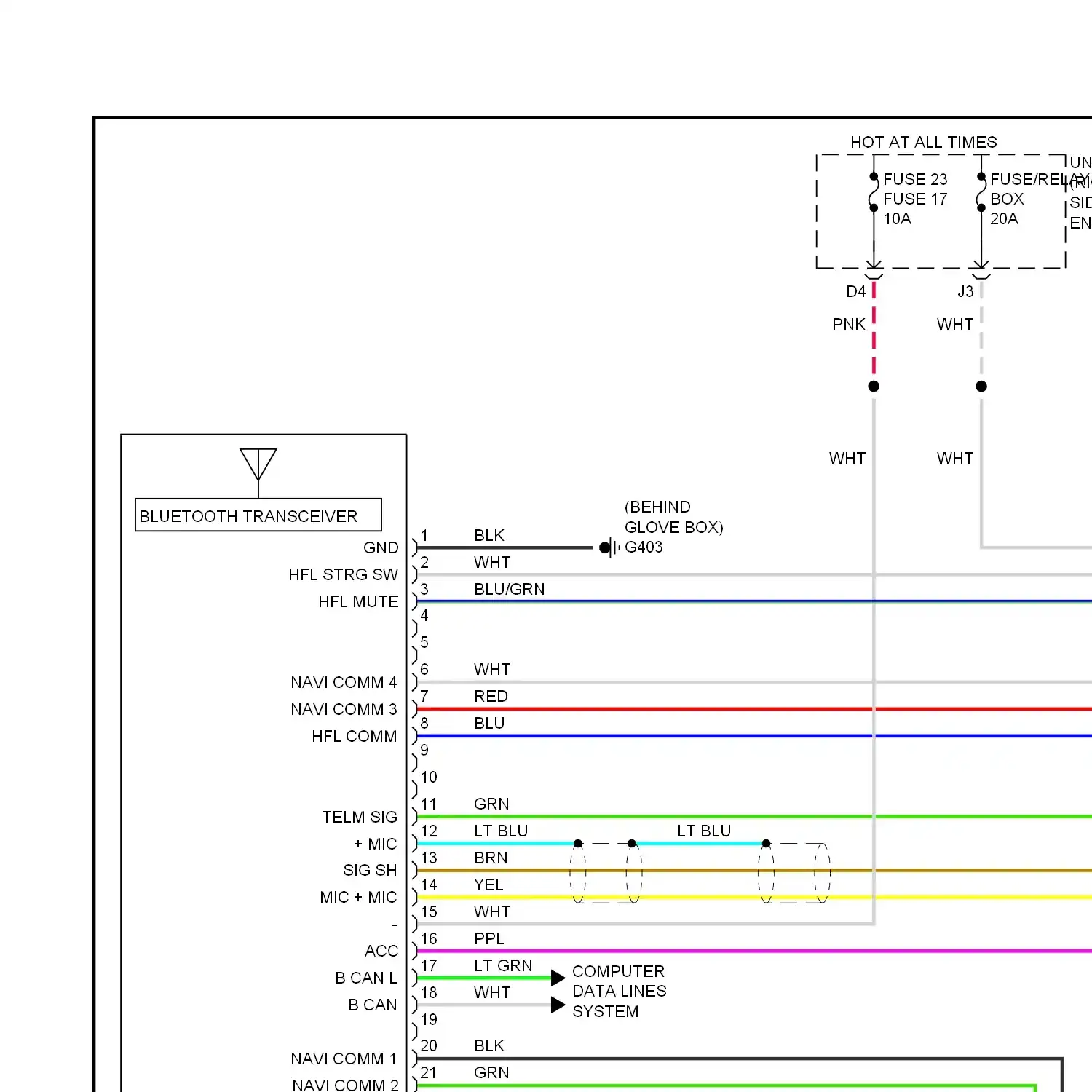The image size is (1092, 1092).
Task: Click the WHT label next to J3 connector
Action: [955, 324]
